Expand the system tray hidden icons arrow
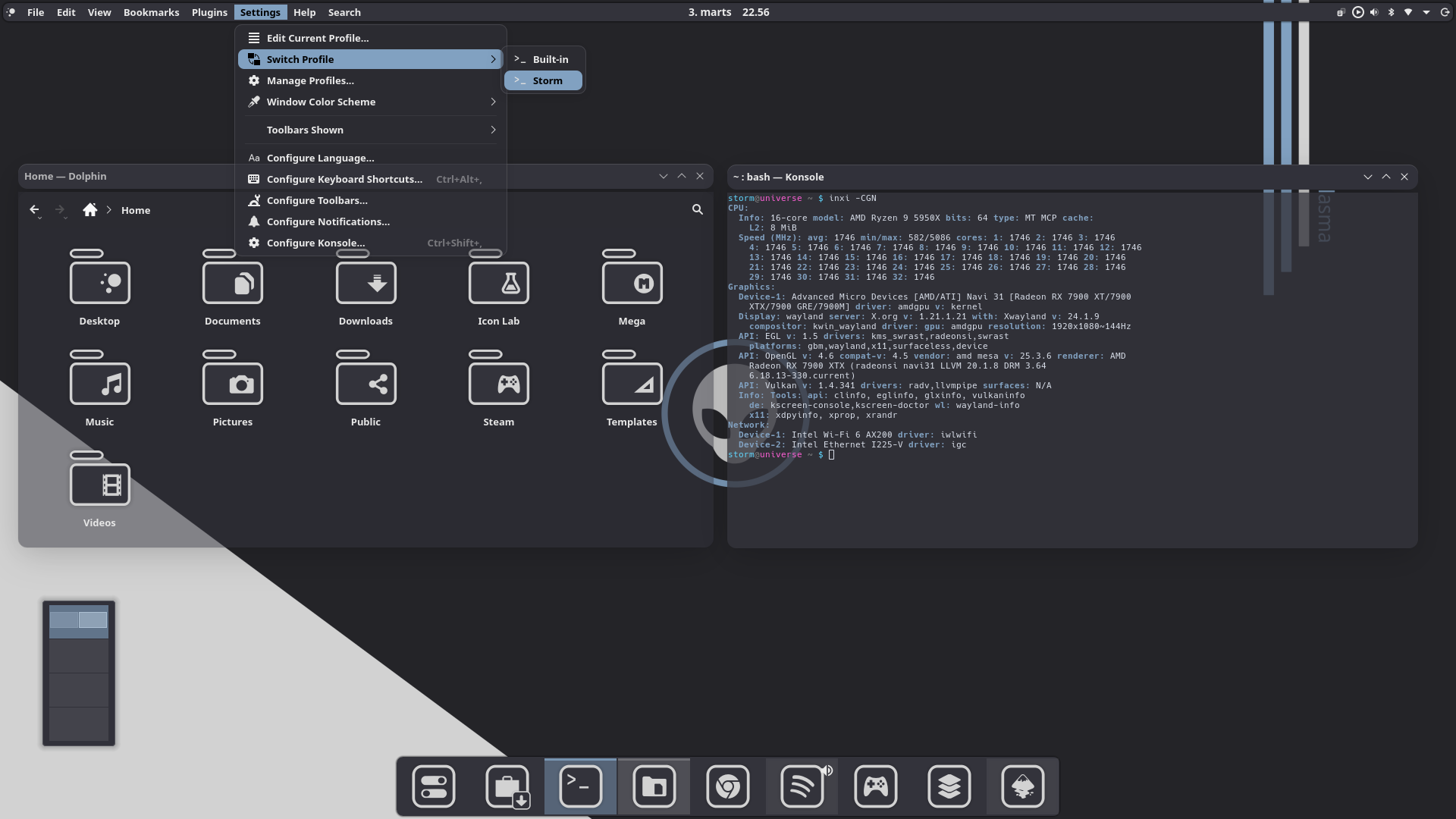This screenshot has height=819, width=1456. pos(1426,12)
